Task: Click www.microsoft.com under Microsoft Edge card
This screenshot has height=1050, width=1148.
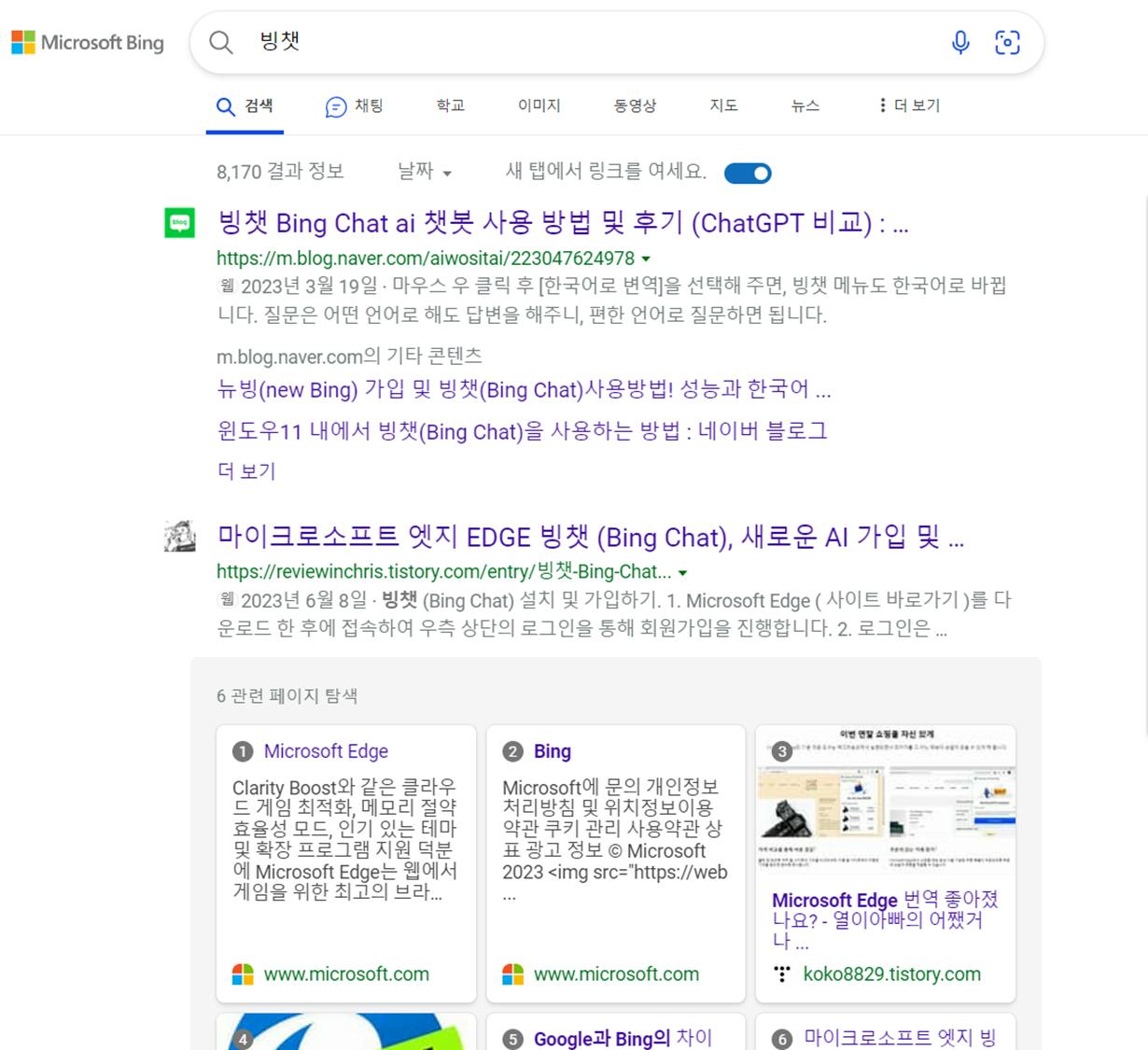Action: [346, 974]
